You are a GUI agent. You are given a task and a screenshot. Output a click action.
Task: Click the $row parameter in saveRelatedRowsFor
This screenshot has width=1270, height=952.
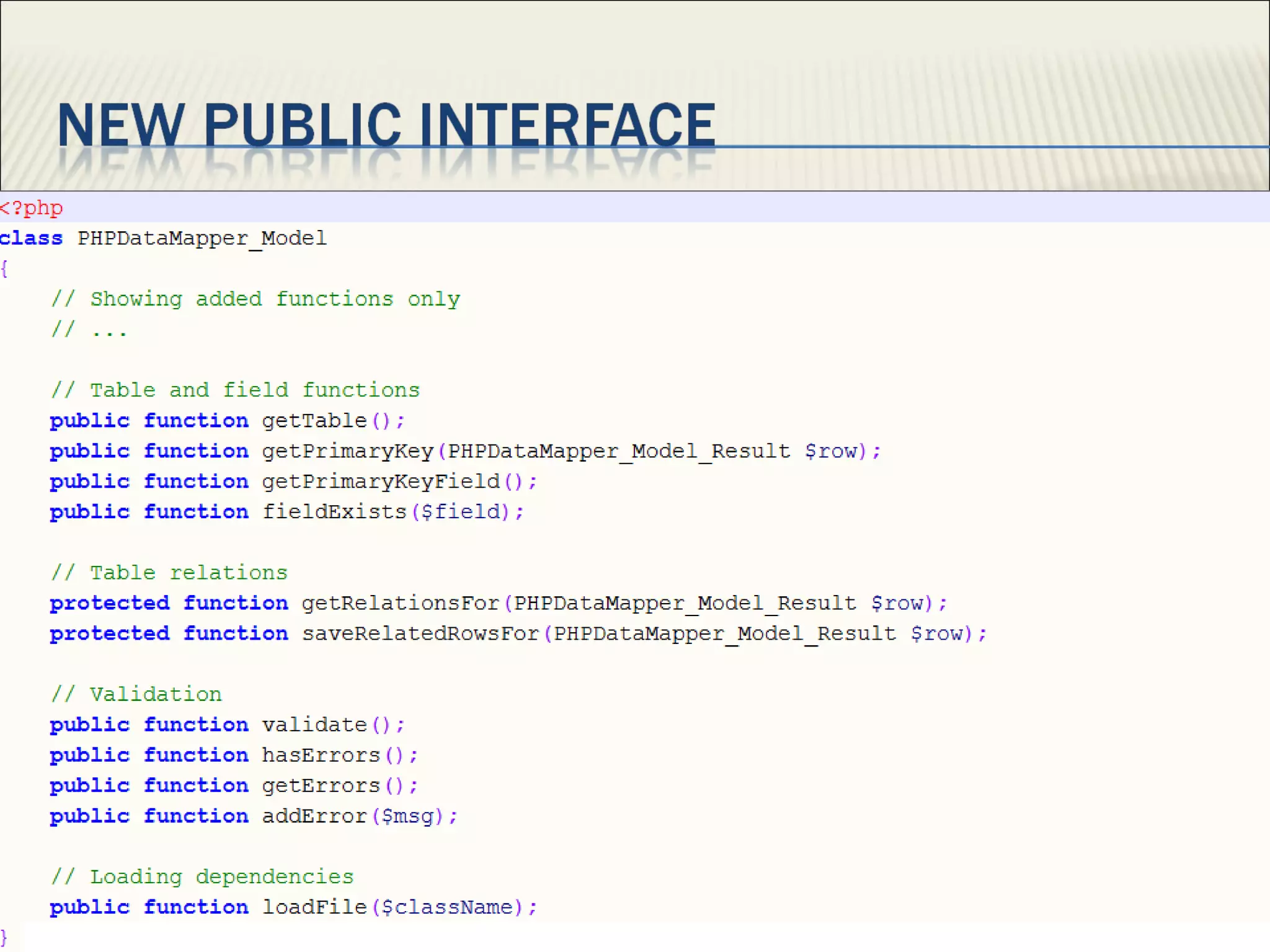tap(937, 633)
